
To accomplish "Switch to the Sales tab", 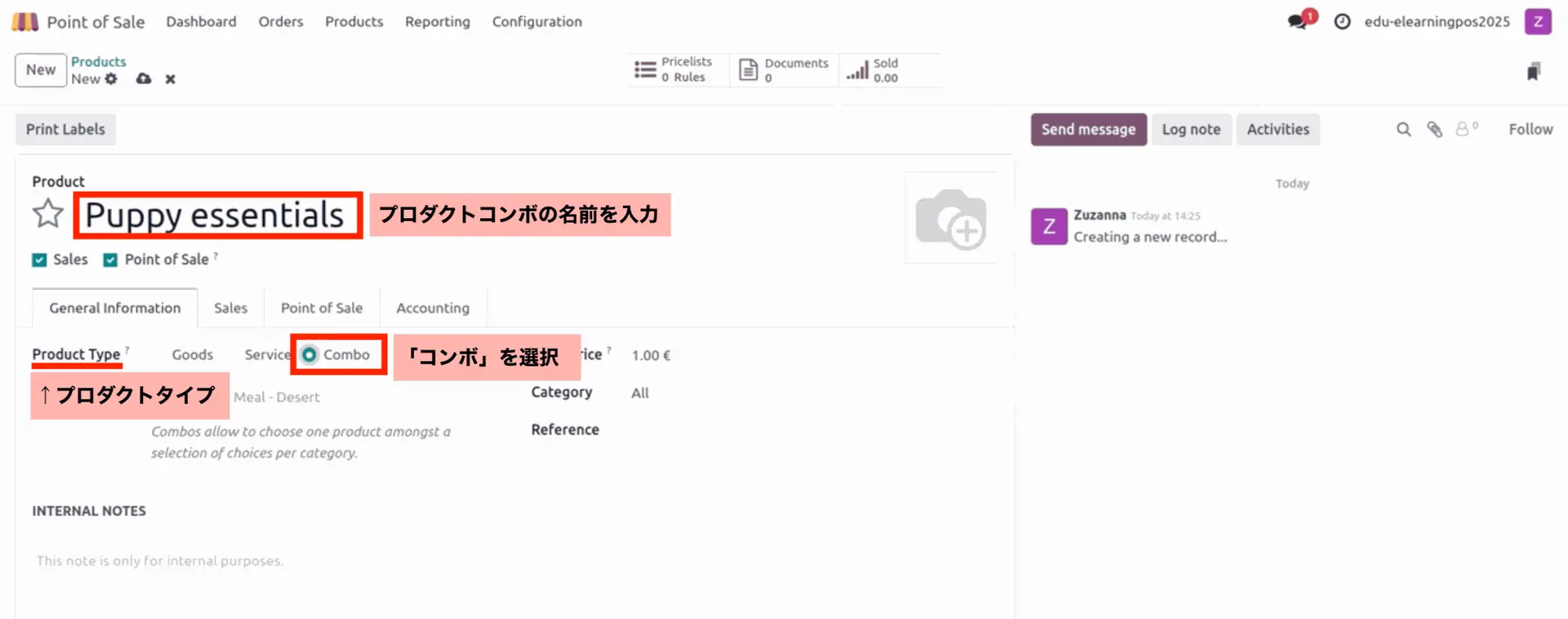I will pyautogui.click(x=230, y=308).
